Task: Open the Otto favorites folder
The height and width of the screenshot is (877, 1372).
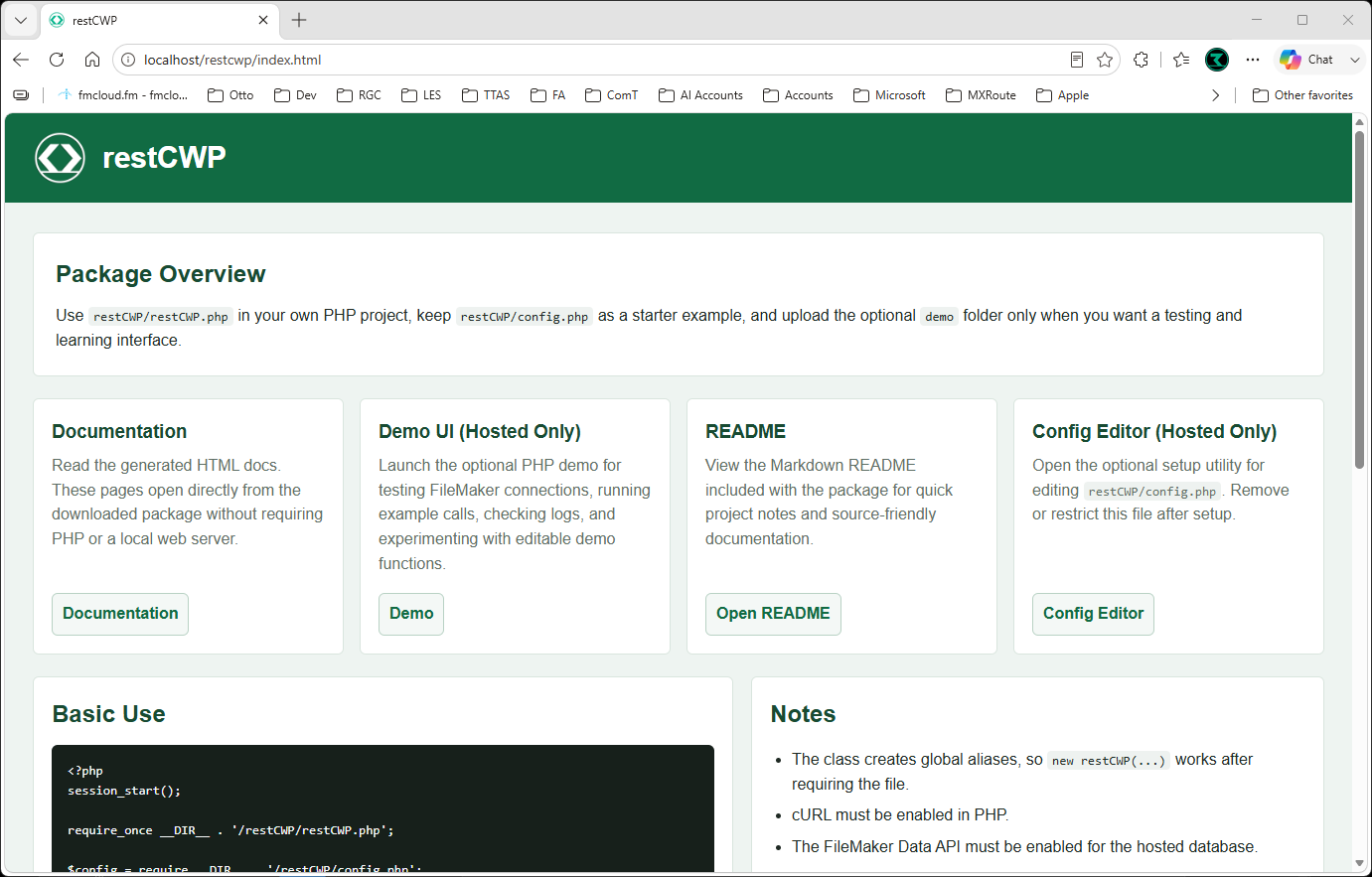Action: [230, 95]
